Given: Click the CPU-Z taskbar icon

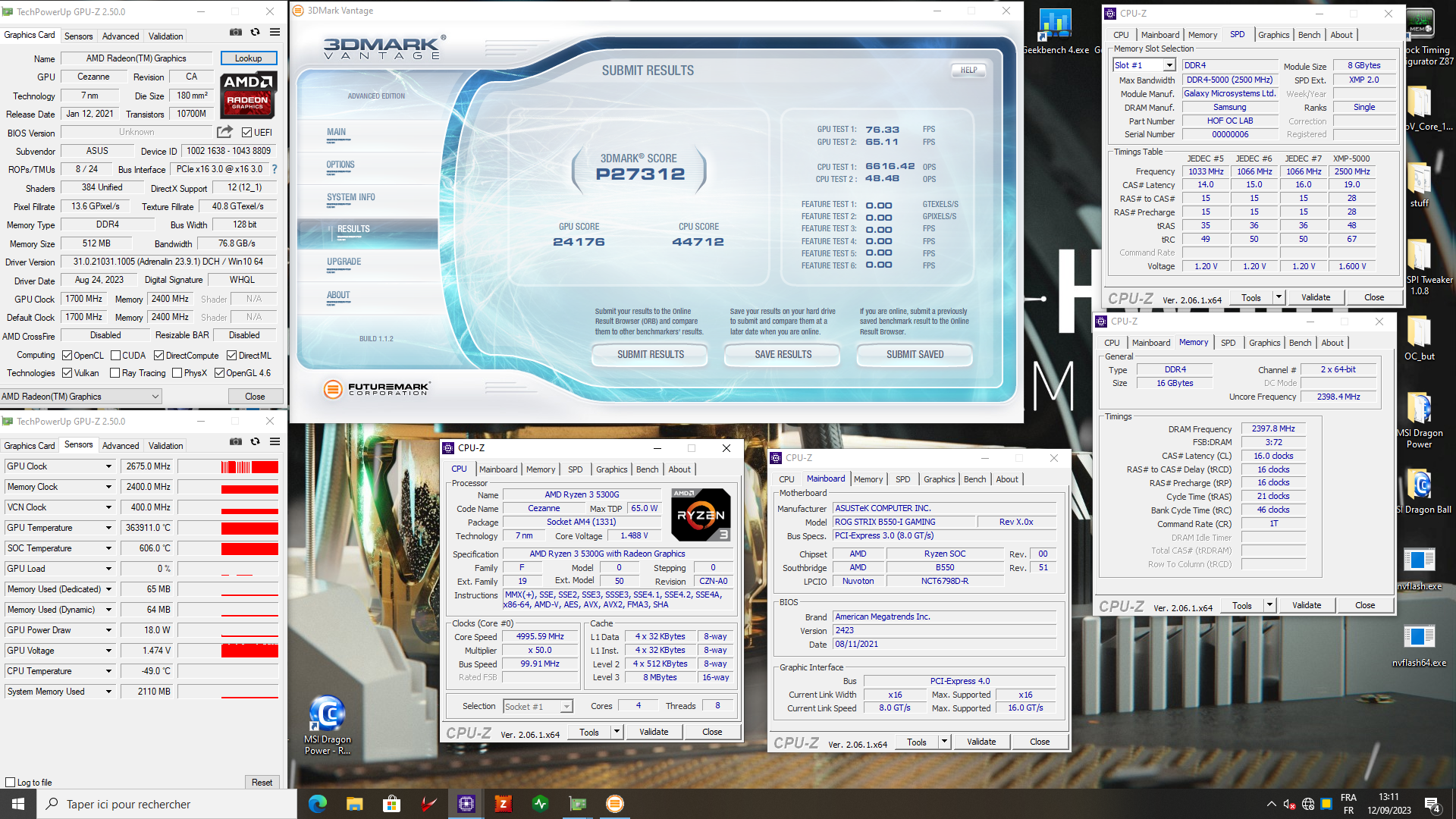Looking at the screenshot, I should click(x=466, y=804).
